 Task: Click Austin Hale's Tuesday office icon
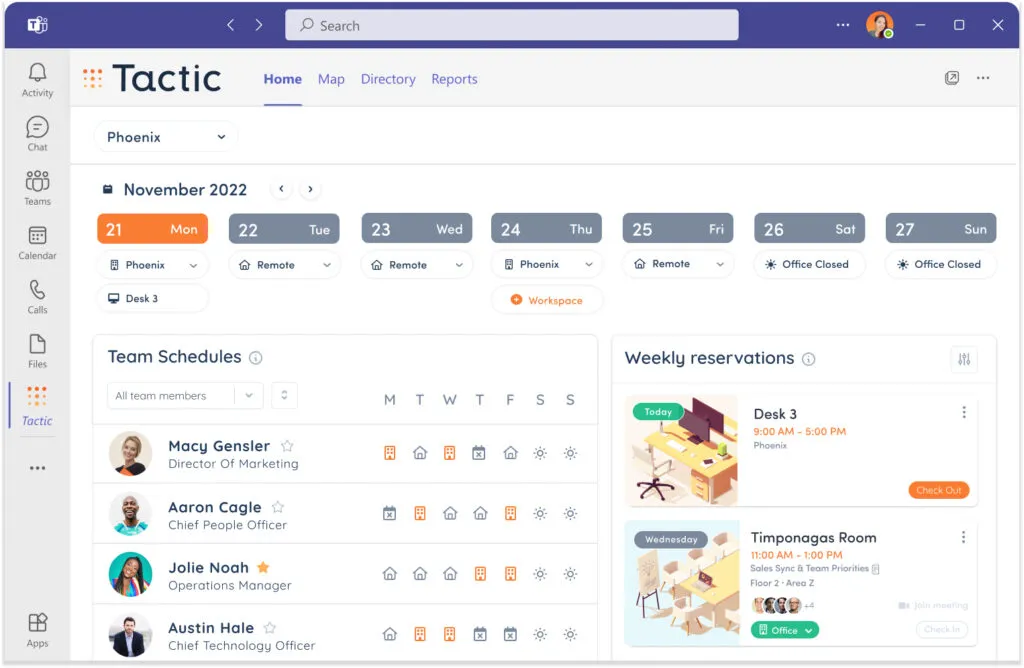tap(420, 633)
